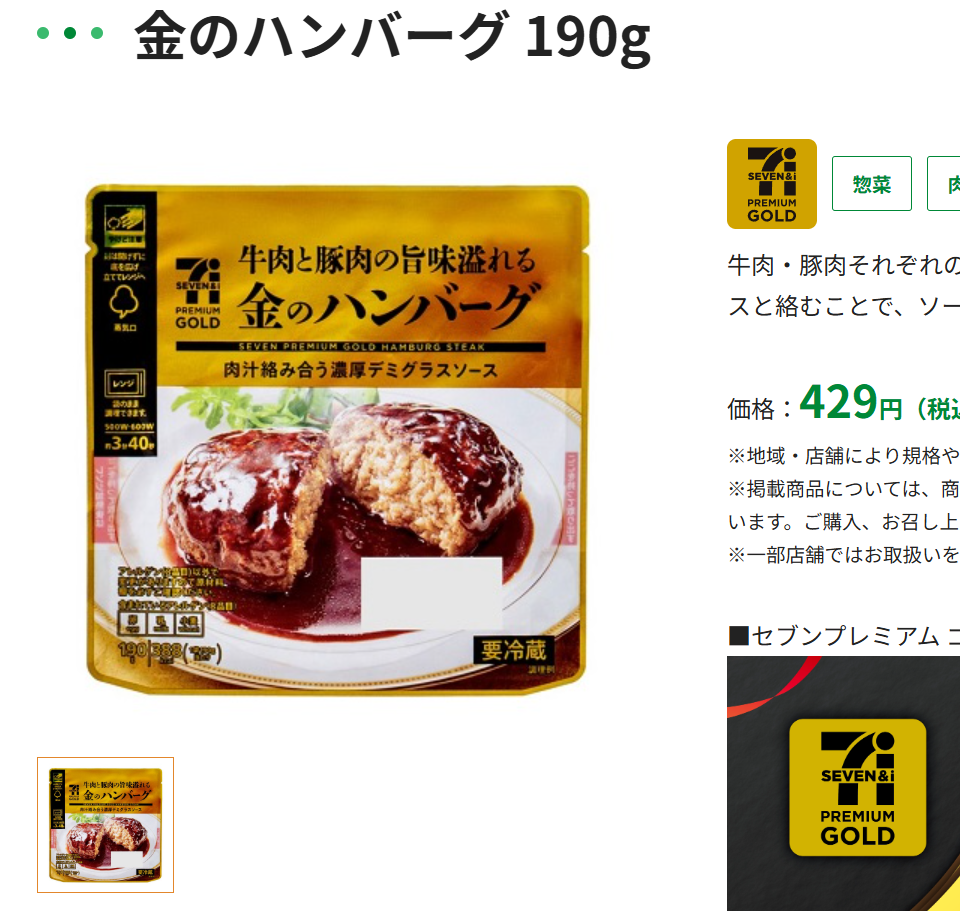Select the product thumbnail below the photo
The height and width of the screenshot is (911, 960).
coord(105,825)
